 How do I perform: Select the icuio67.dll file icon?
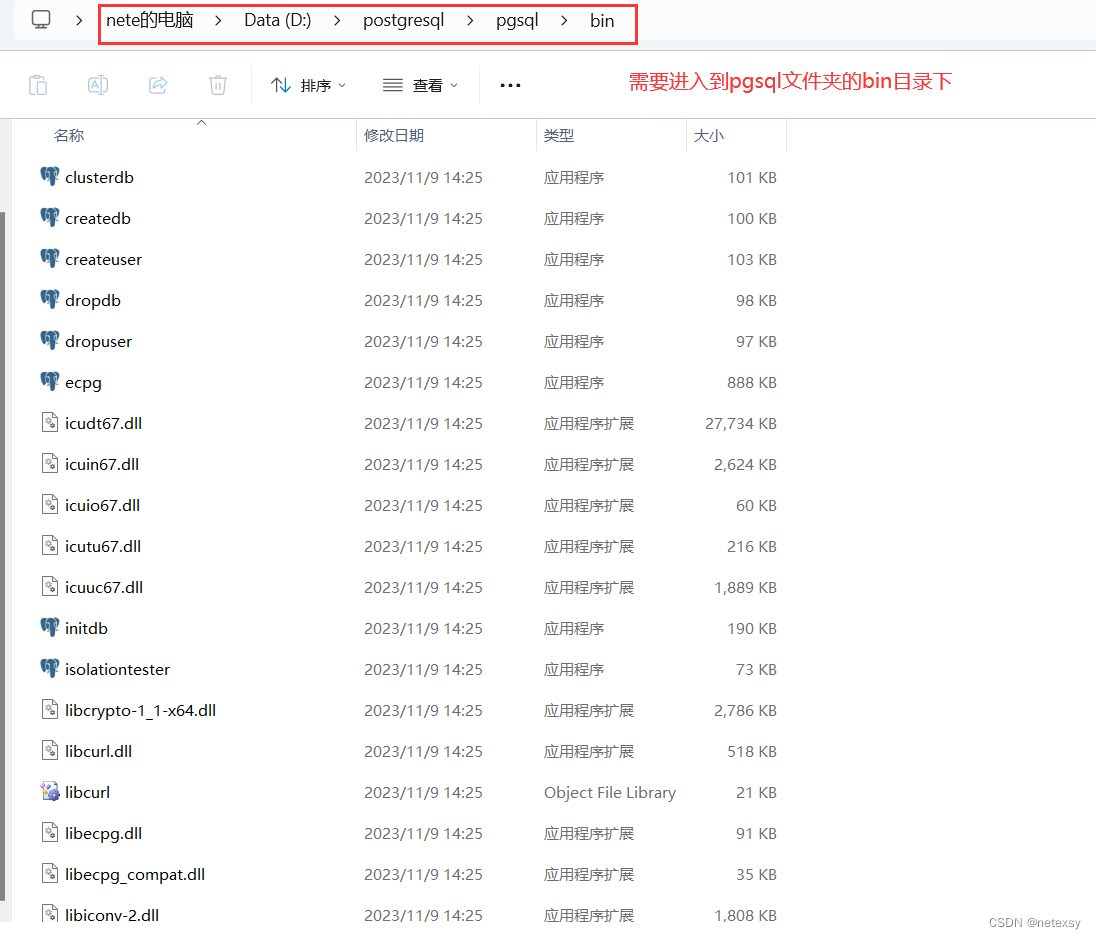point(50,504)
